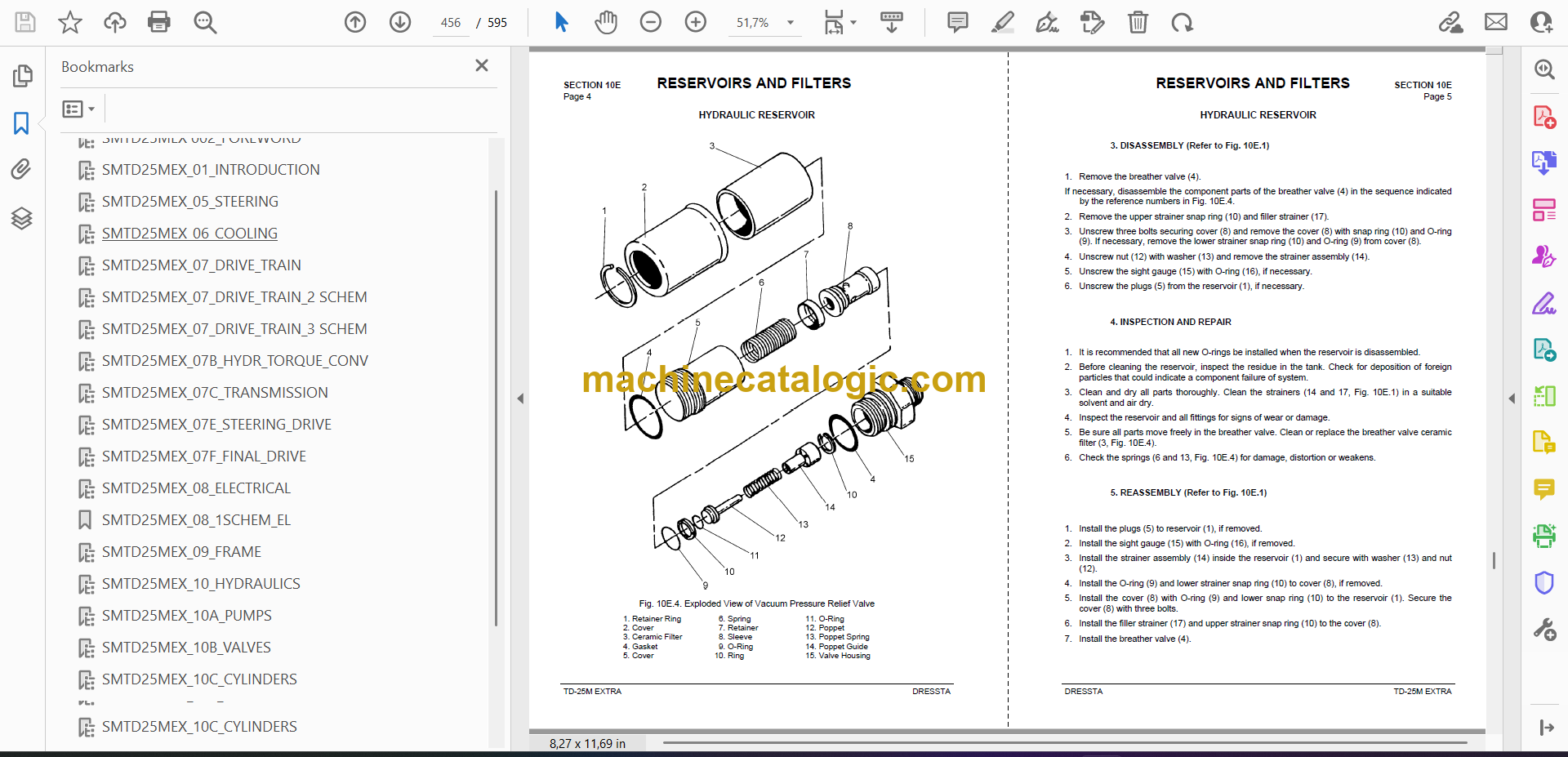Edit the current page number field 456
1568x757 pixels.
click(x=451, y=23)
